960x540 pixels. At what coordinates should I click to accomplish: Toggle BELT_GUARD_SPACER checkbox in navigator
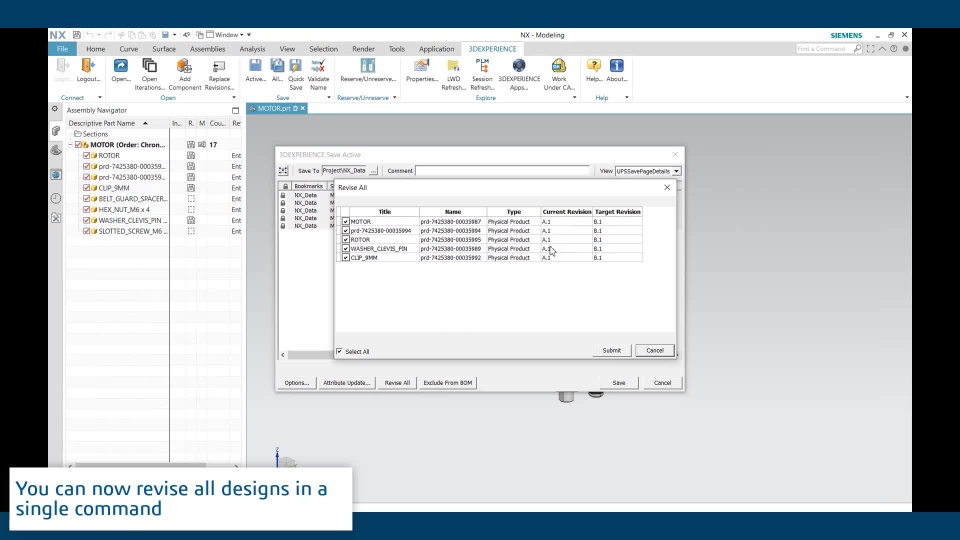click(x=86, y=198)
